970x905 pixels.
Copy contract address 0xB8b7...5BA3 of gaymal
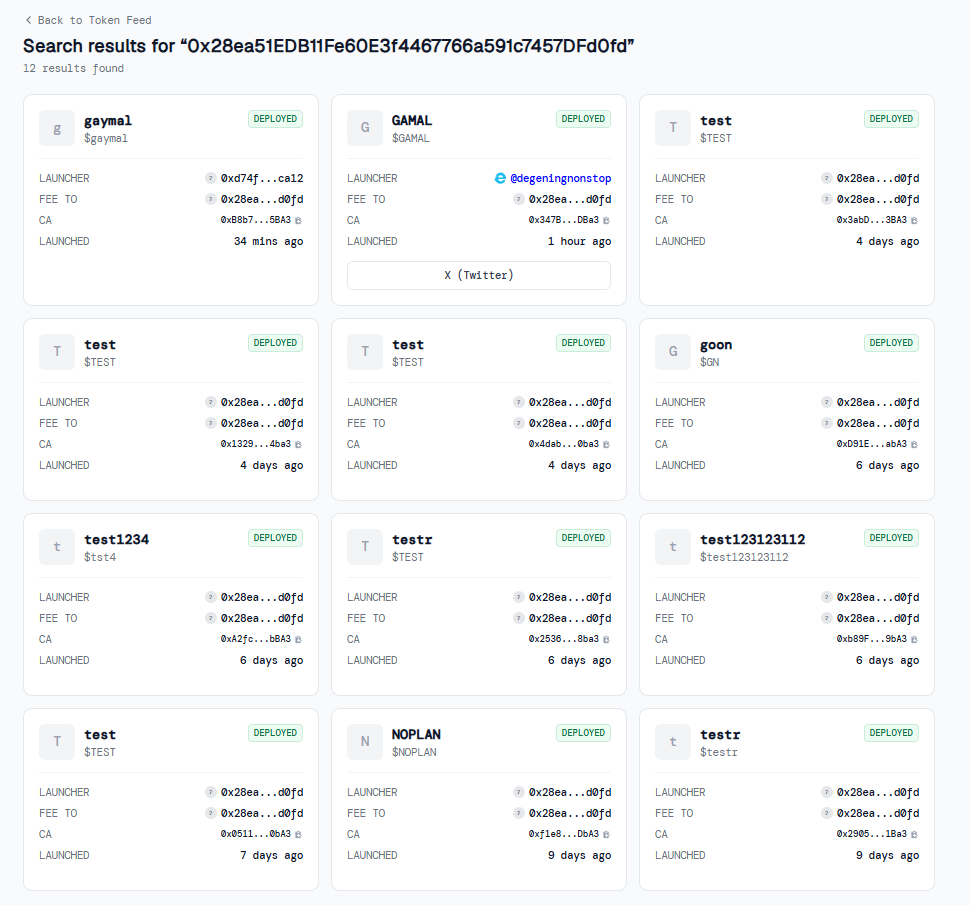point(298,220)
